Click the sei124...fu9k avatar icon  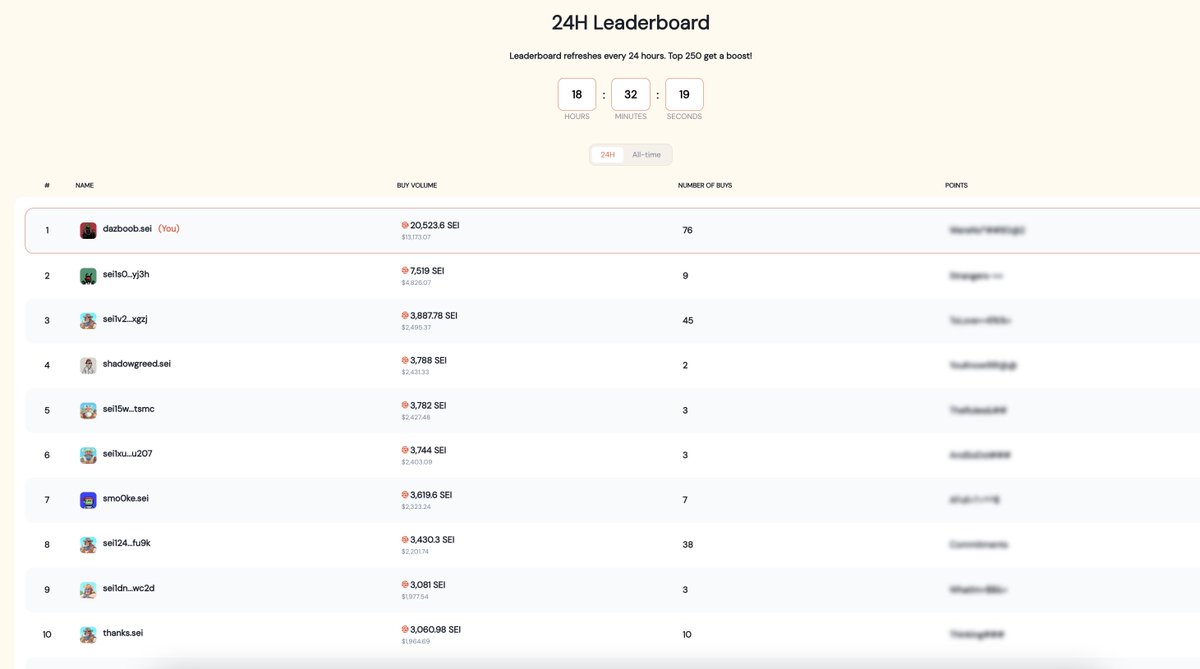click(x=88, y=544)
